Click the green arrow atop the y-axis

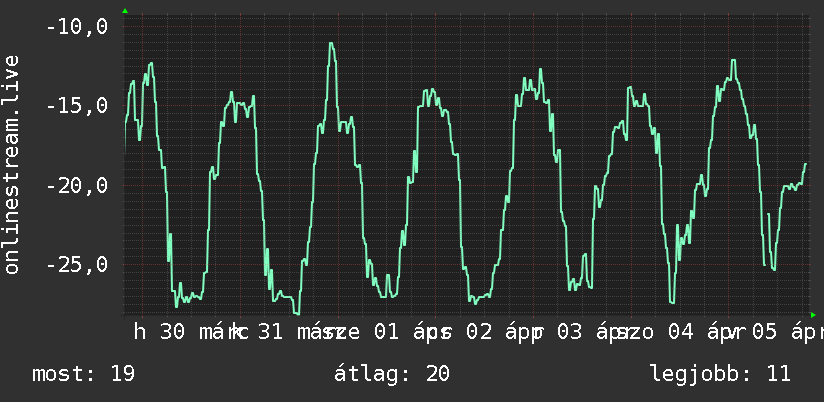click(125, 11)
